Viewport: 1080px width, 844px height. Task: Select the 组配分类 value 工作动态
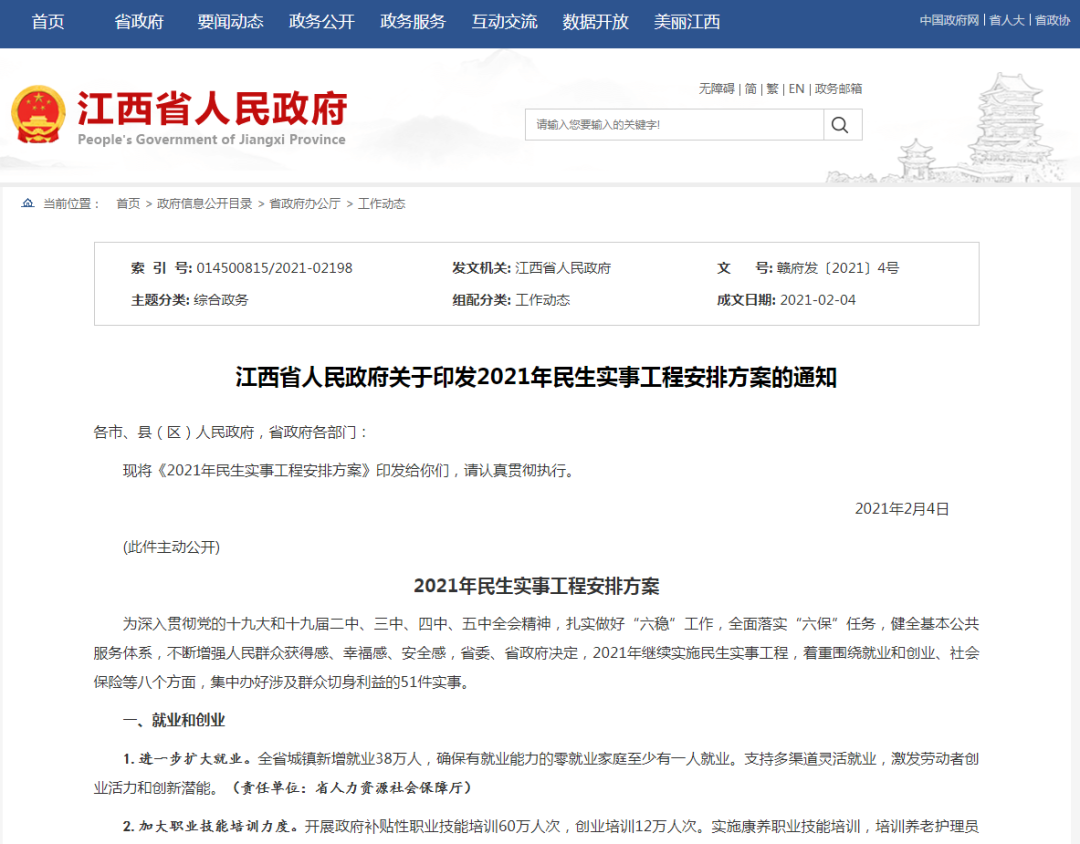pos(543,300)
